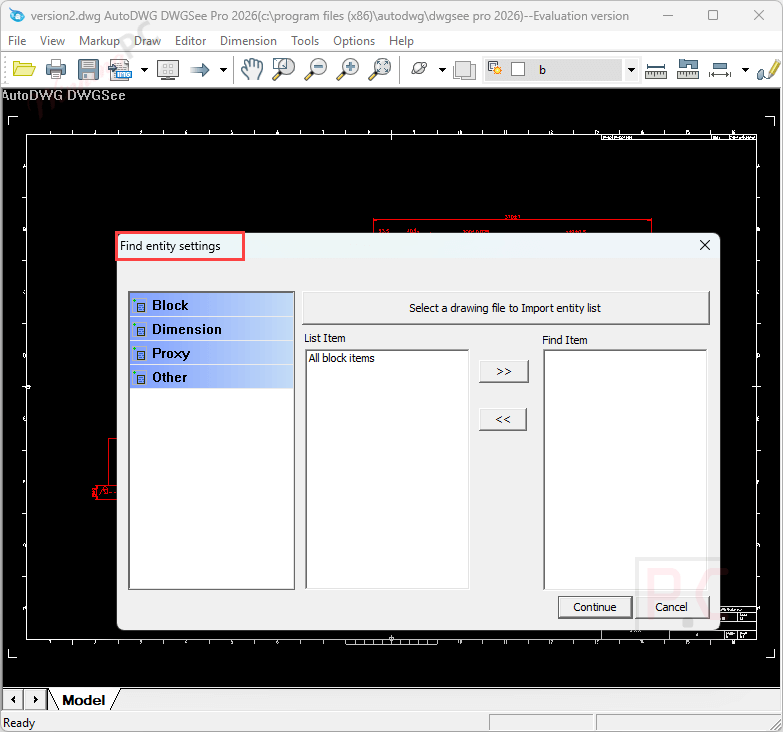Image resolution: width=783 pixels, height=732 pixels.
Task: Select 'All block items' in List Item
Action: click(342, 358)
